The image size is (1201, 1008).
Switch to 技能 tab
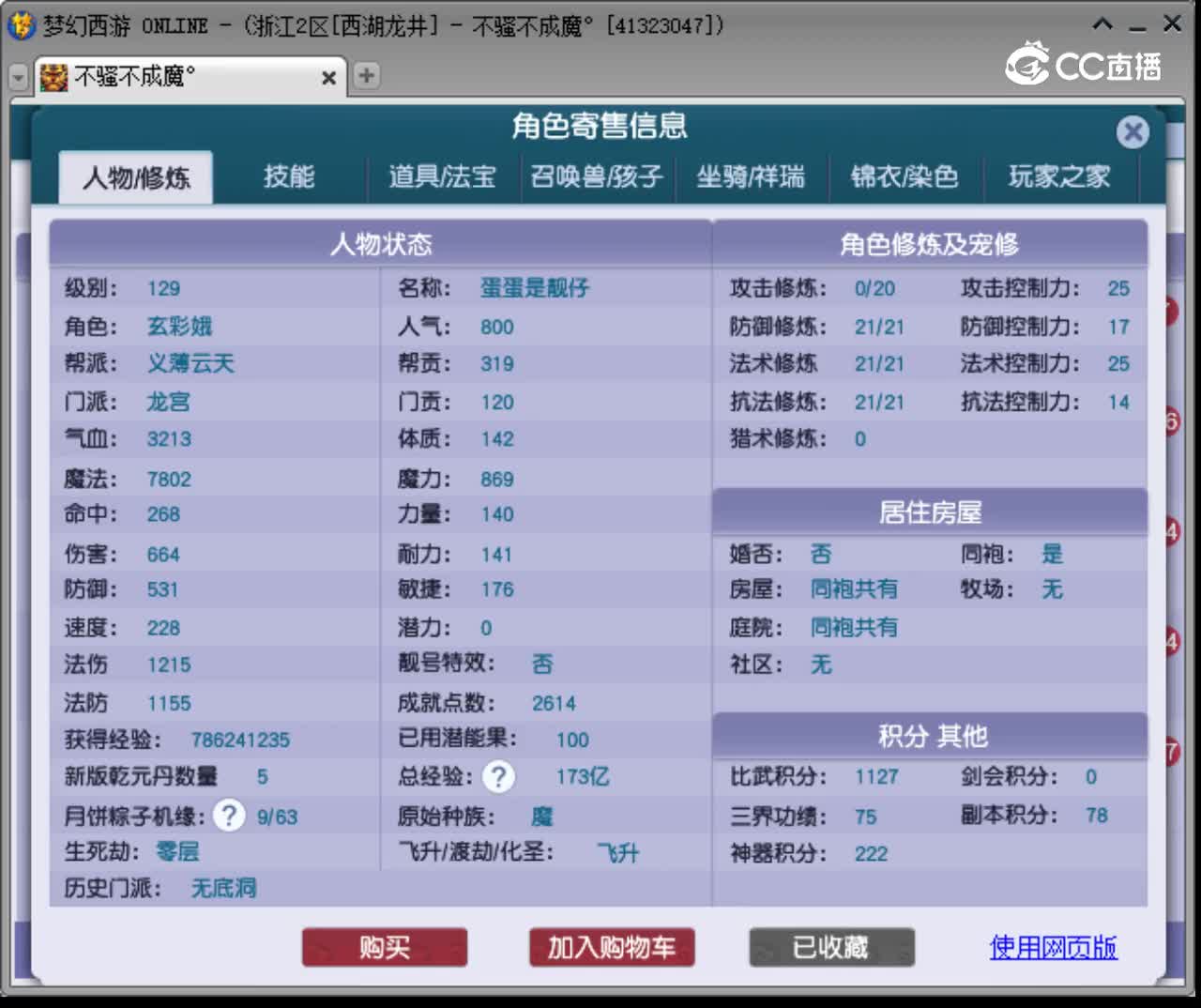289,176
